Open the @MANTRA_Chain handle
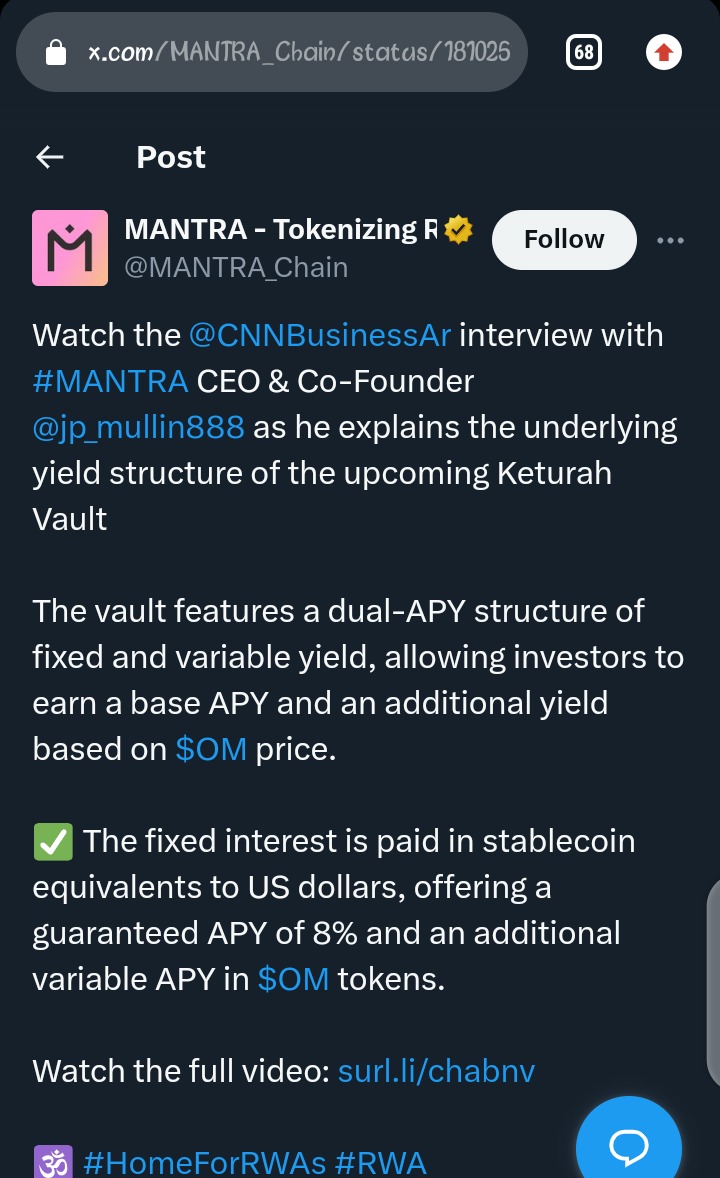Viewport: 720px width, 1178px height. coord(236,268)
